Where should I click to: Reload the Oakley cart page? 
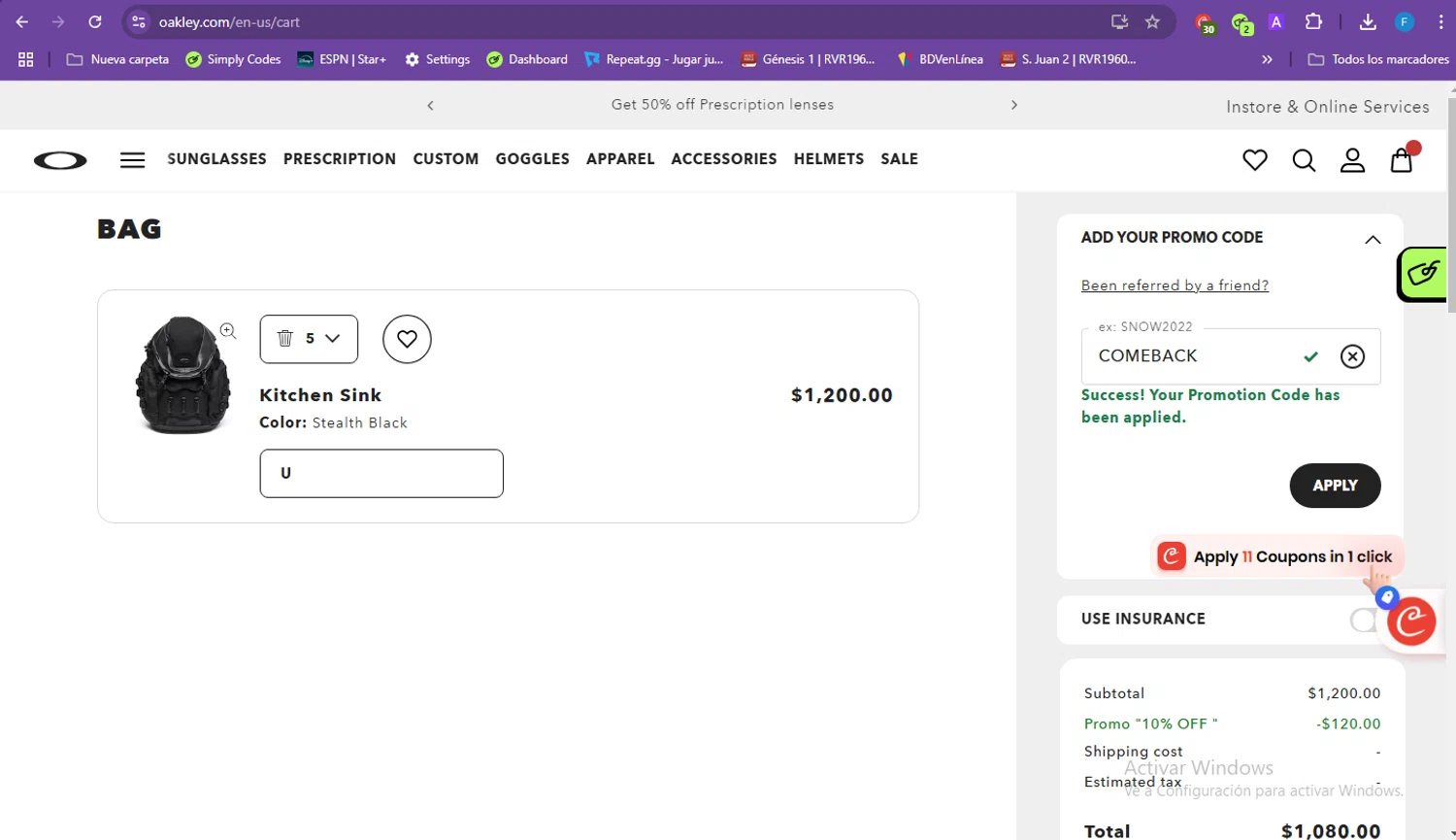[x=95, y=21]
